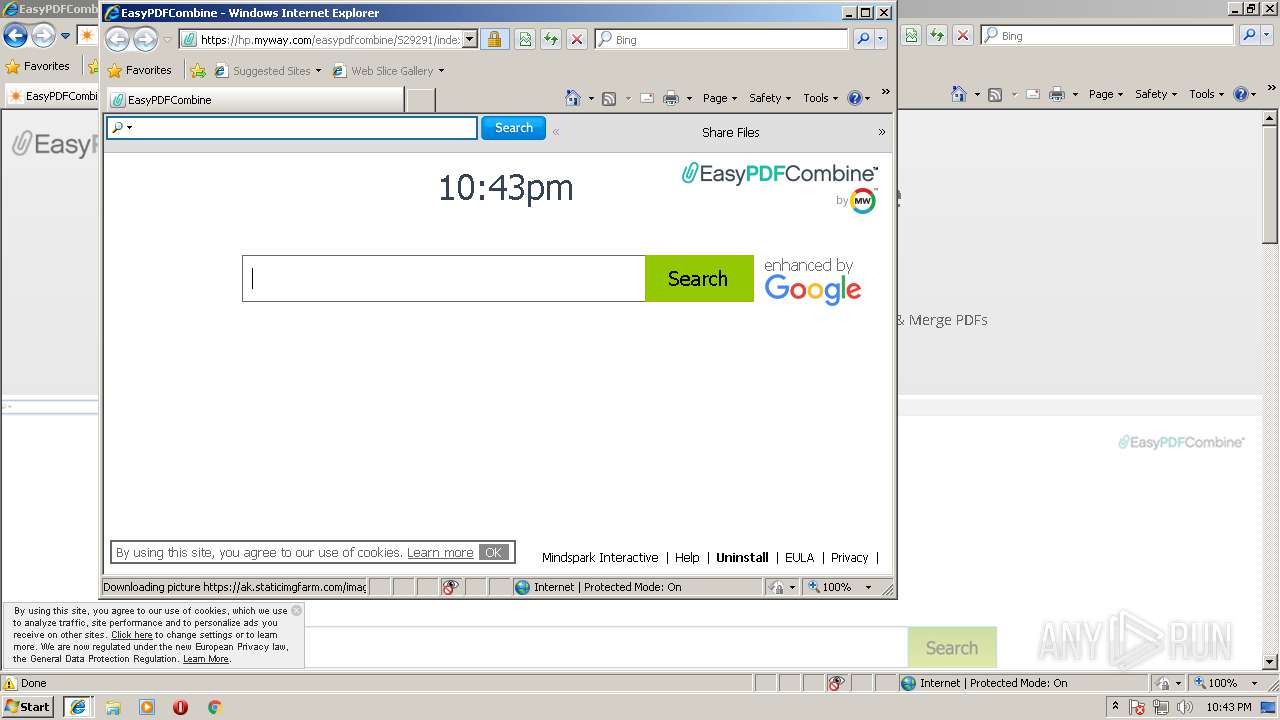Open the Tools menu in front window
This screenshot has height=720, width=1280.
click(x=820, y=98)
